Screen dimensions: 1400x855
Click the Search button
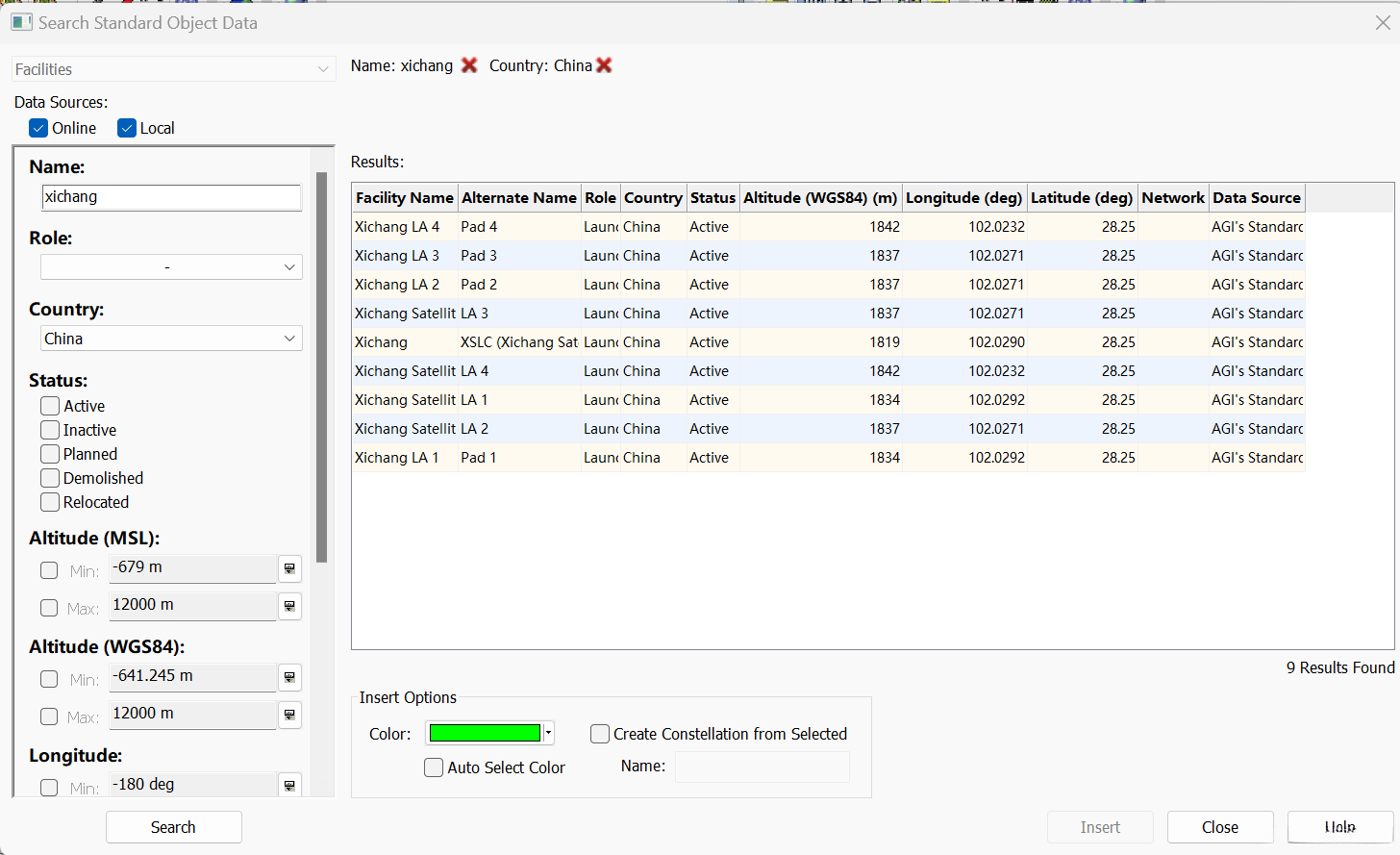tap(173, 827)
